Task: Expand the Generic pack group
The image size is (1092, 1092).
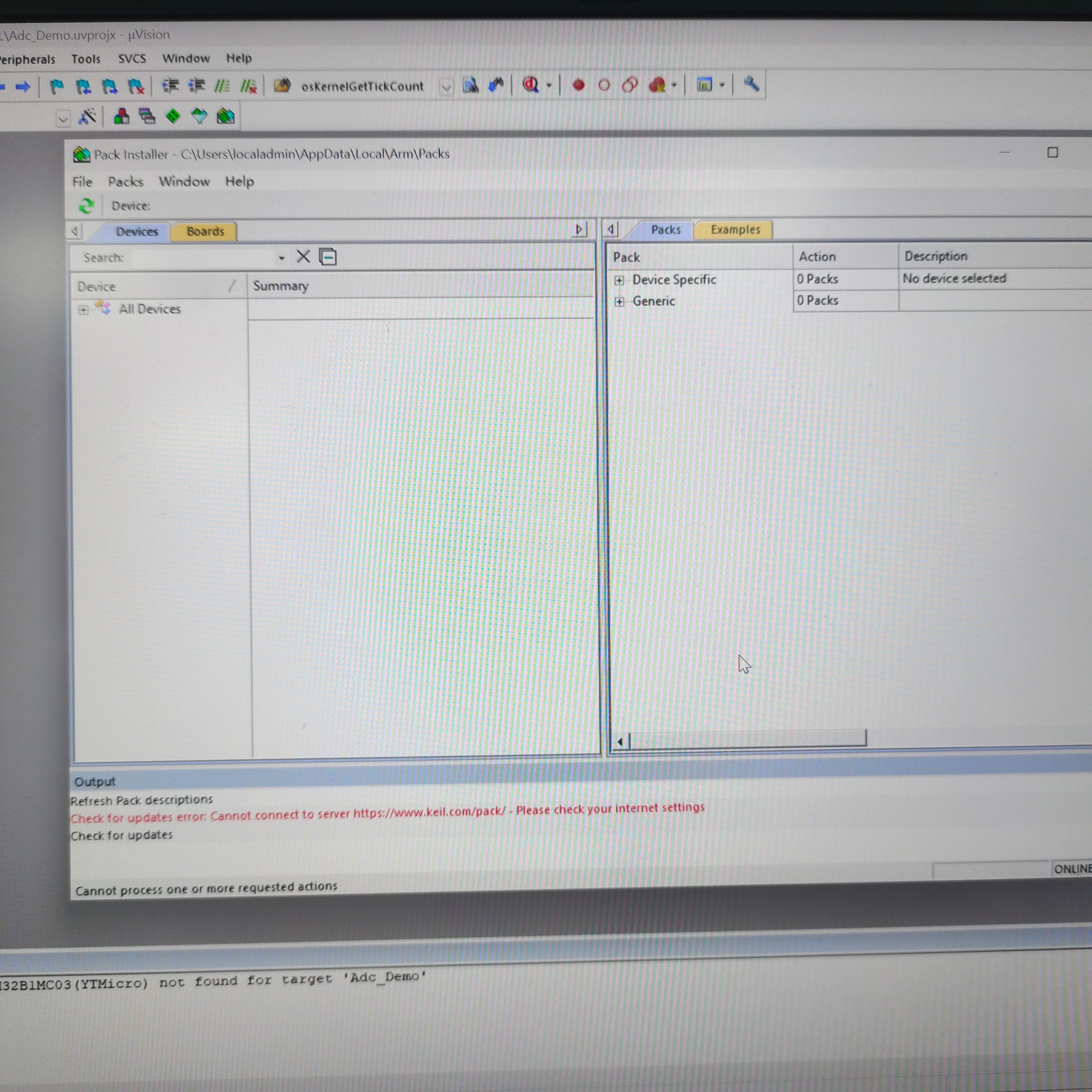Action: (x=619, y=302)
